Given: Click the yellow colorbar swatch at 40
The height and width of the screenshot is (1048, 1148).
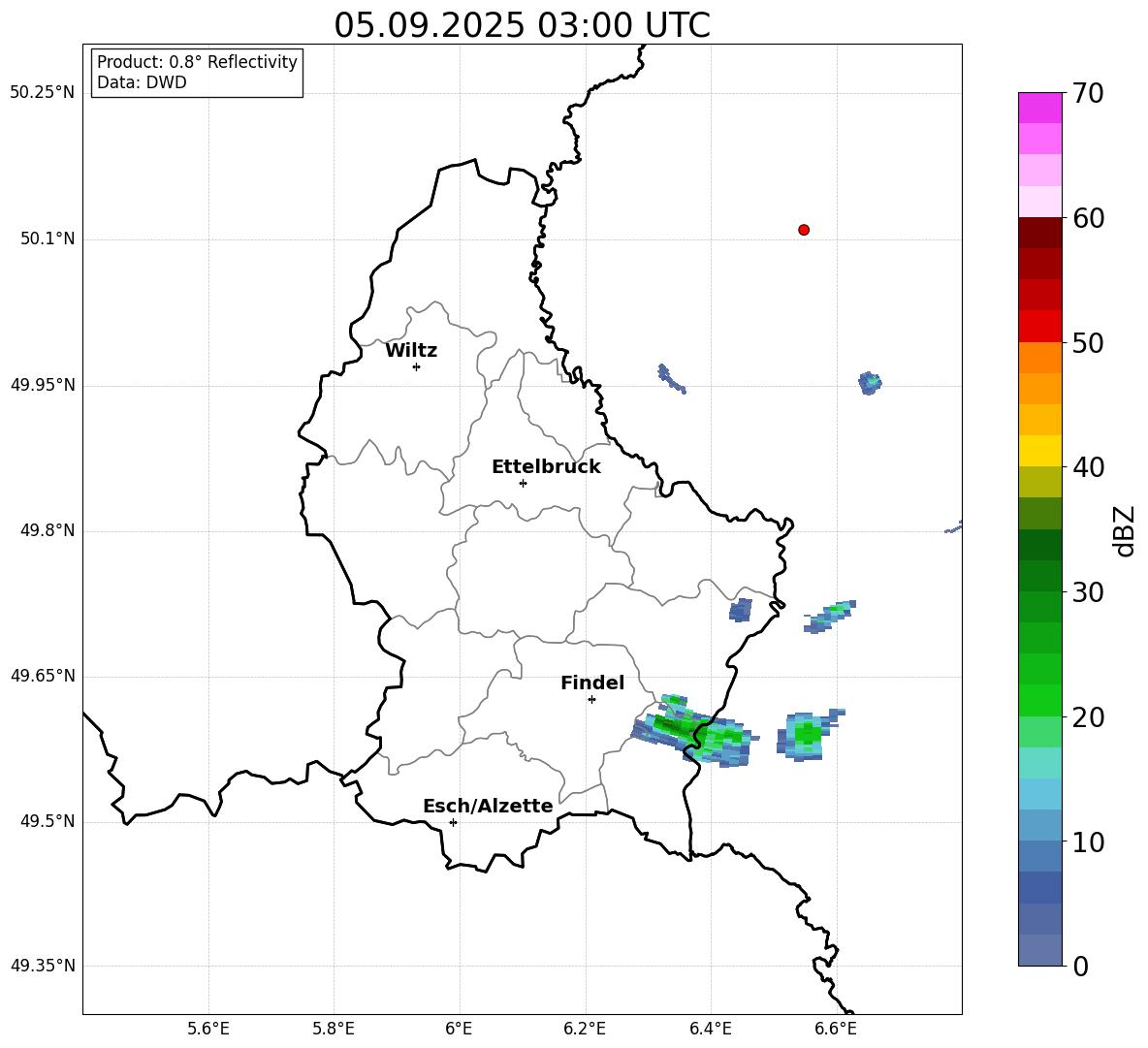Looking at the screenshot, I should 1039,451.
